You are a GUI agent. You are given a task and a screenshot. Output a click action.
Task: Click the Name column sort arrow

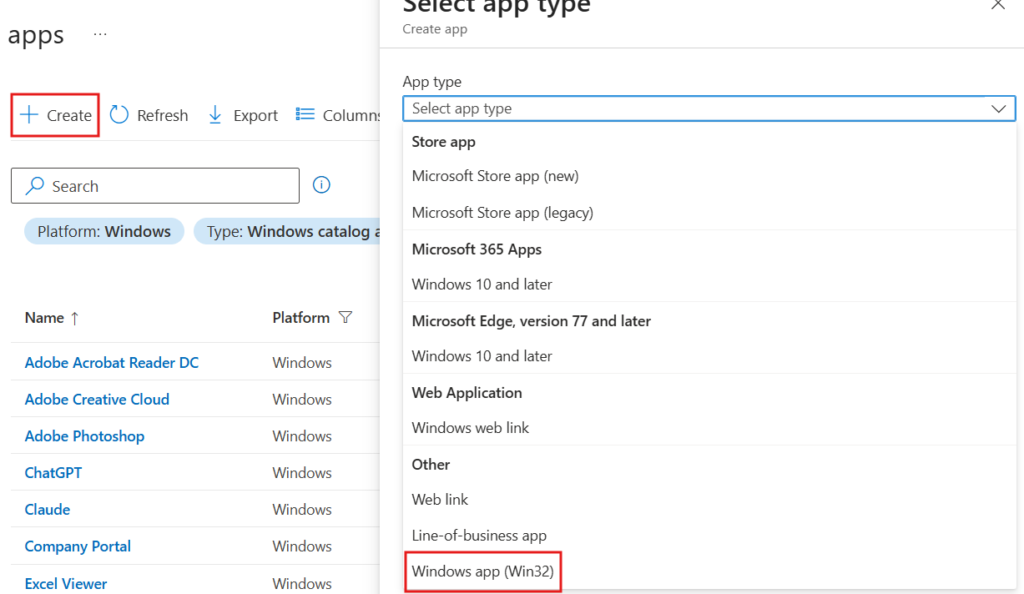coord(74,318)
